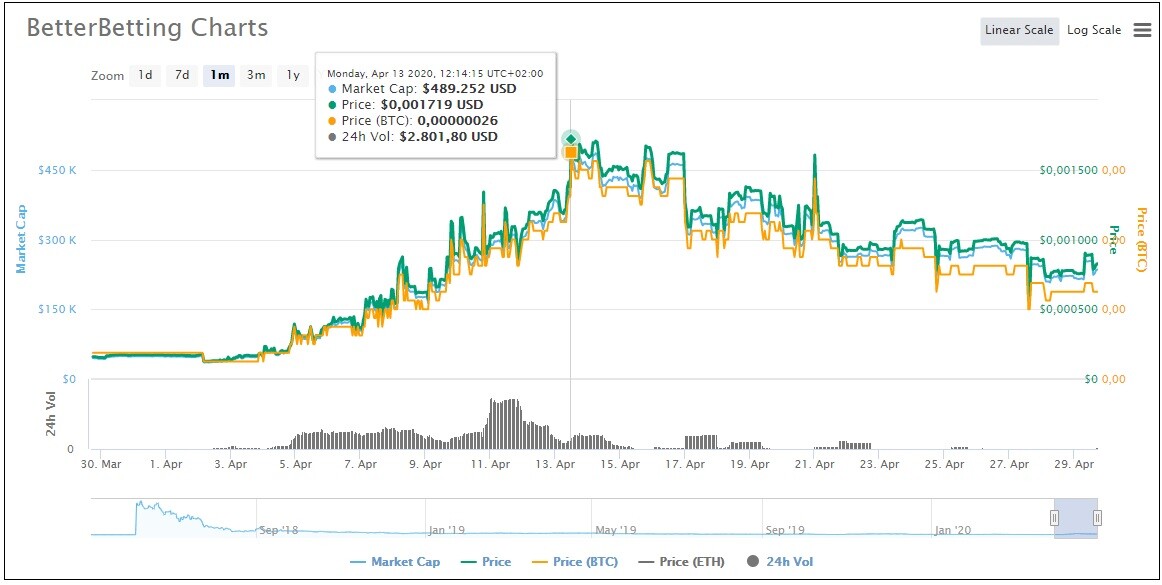The image size is (1162, 585).
Task: Toggle the green Price series in legend
Action: click(x=485, y=562)
